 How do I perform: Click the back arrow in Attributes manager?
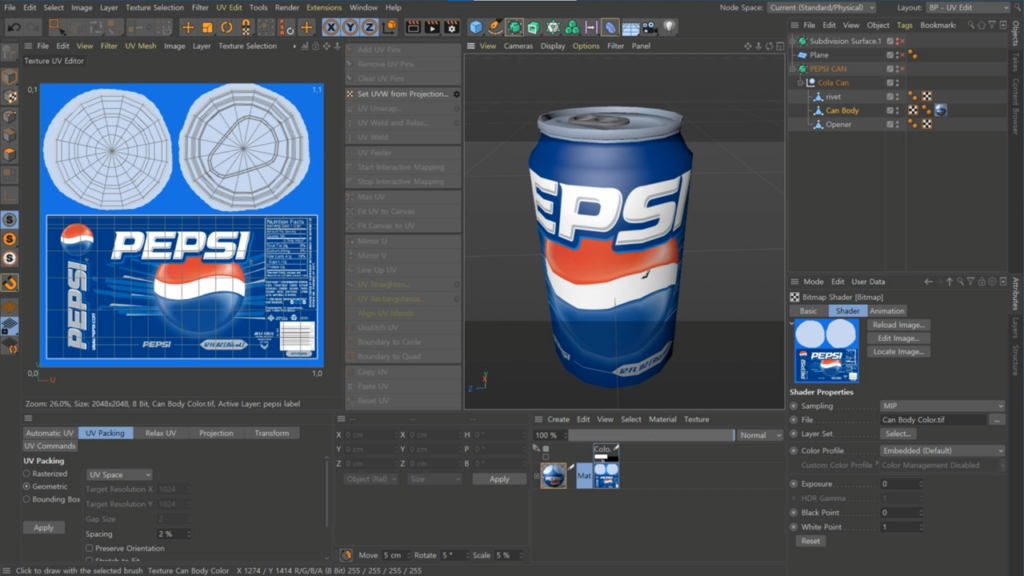pyautogui.click(x=928, y=281)
